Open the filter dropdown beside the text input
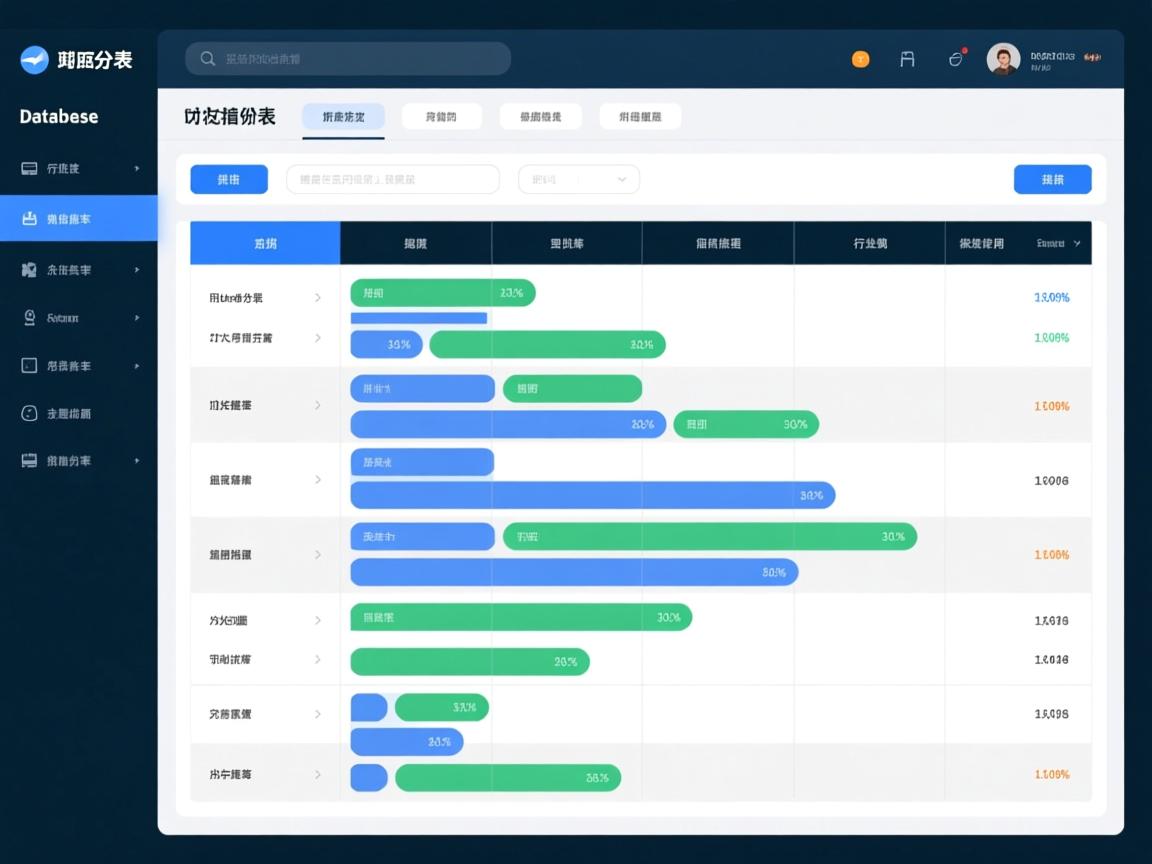Viewport: 1152px width, 864px height. 578,180
